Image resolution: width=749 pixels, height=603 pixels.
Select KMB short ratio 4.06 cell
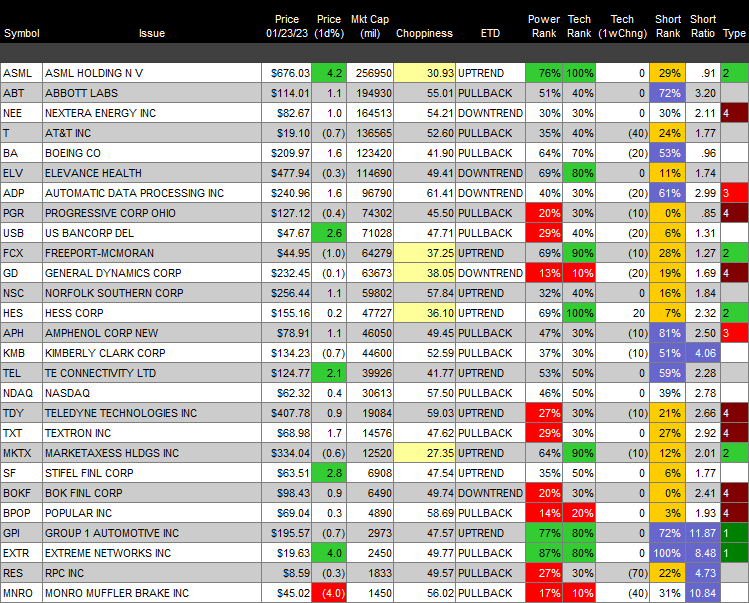[x=703, y=354]
